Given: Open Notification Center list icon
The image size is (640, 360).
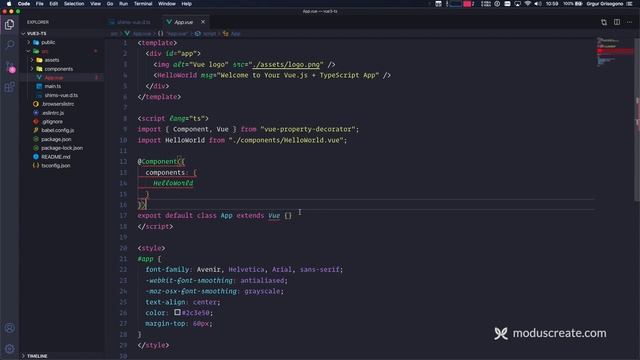Looking at the screenshot, I should coord(629,4).
